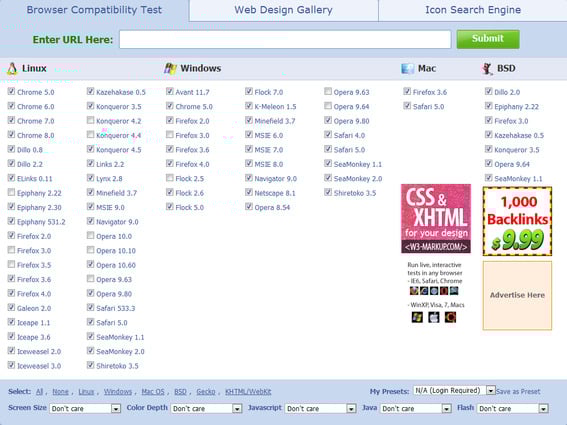Switch to Browser Compatibility Test tab
The width and height of the screenshot is (567, 425).
[x=94, y=10]
